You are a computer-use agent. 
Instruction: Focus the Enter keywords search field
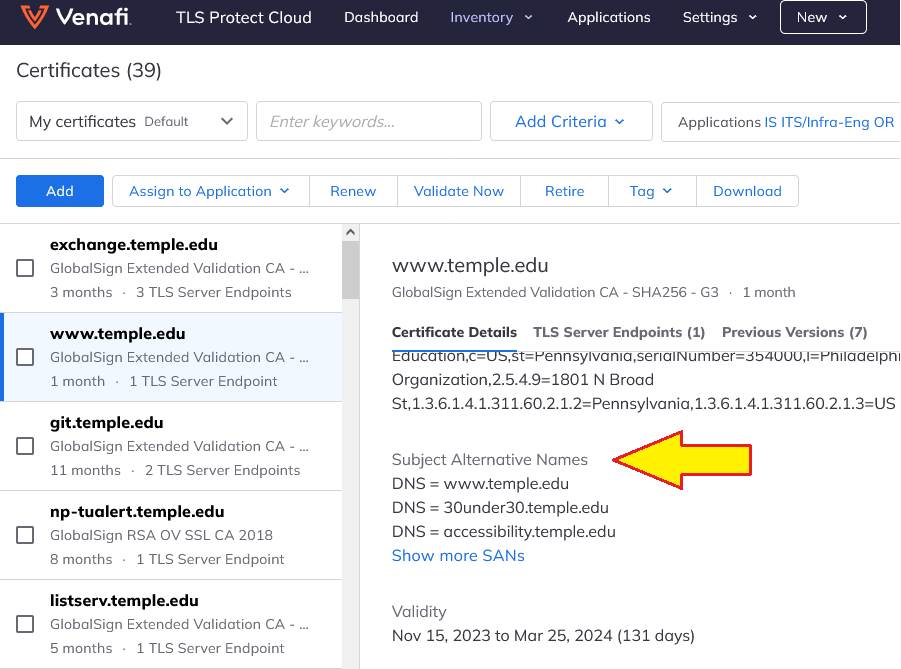(x=369, y=122)
